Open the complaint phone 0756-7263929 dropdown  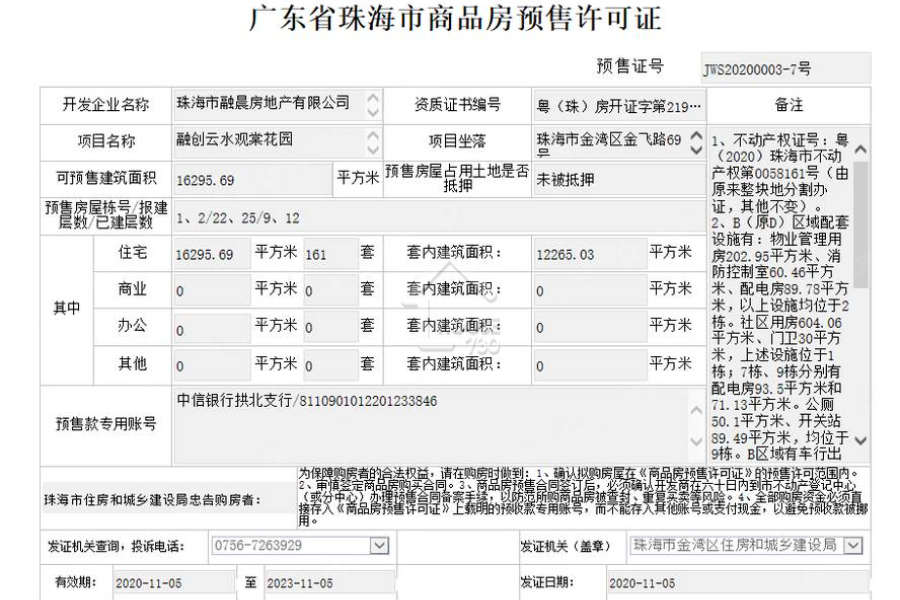pos(379,545)
